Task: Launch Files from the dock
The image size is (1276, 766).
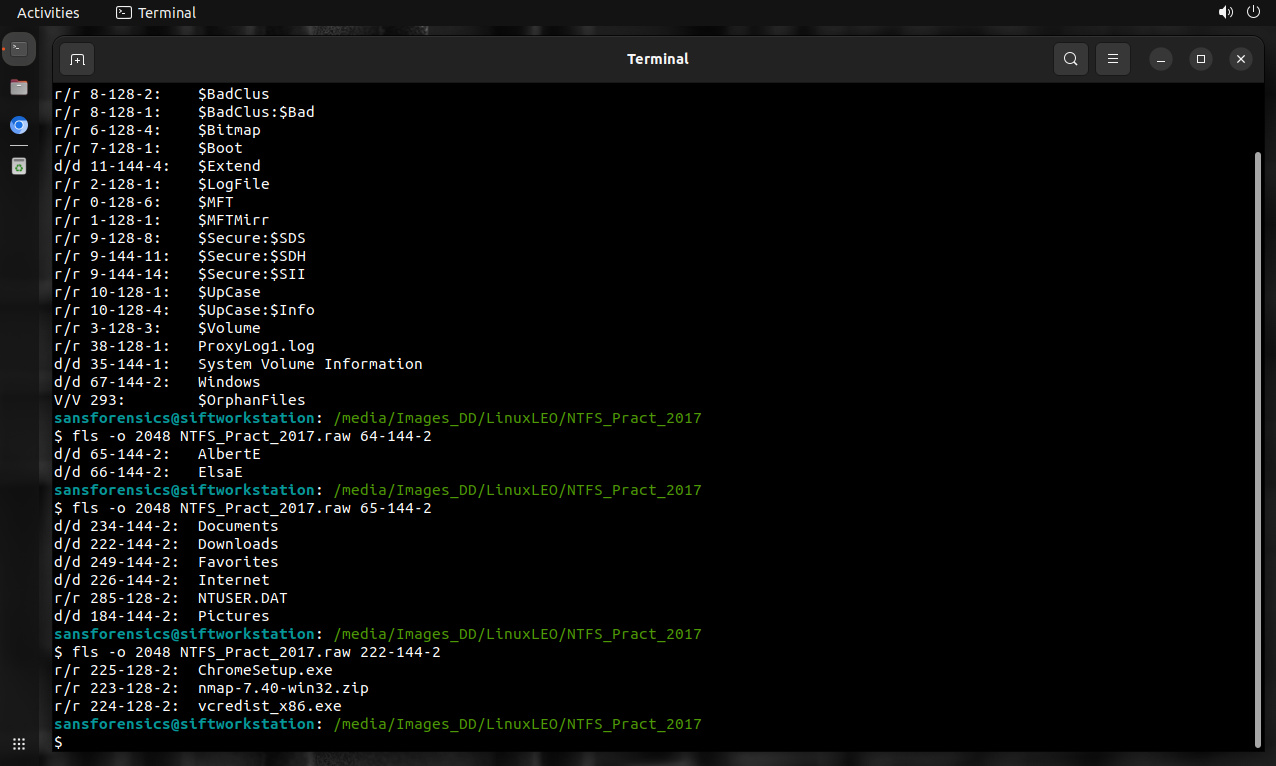Action: (x=19, y=87)
